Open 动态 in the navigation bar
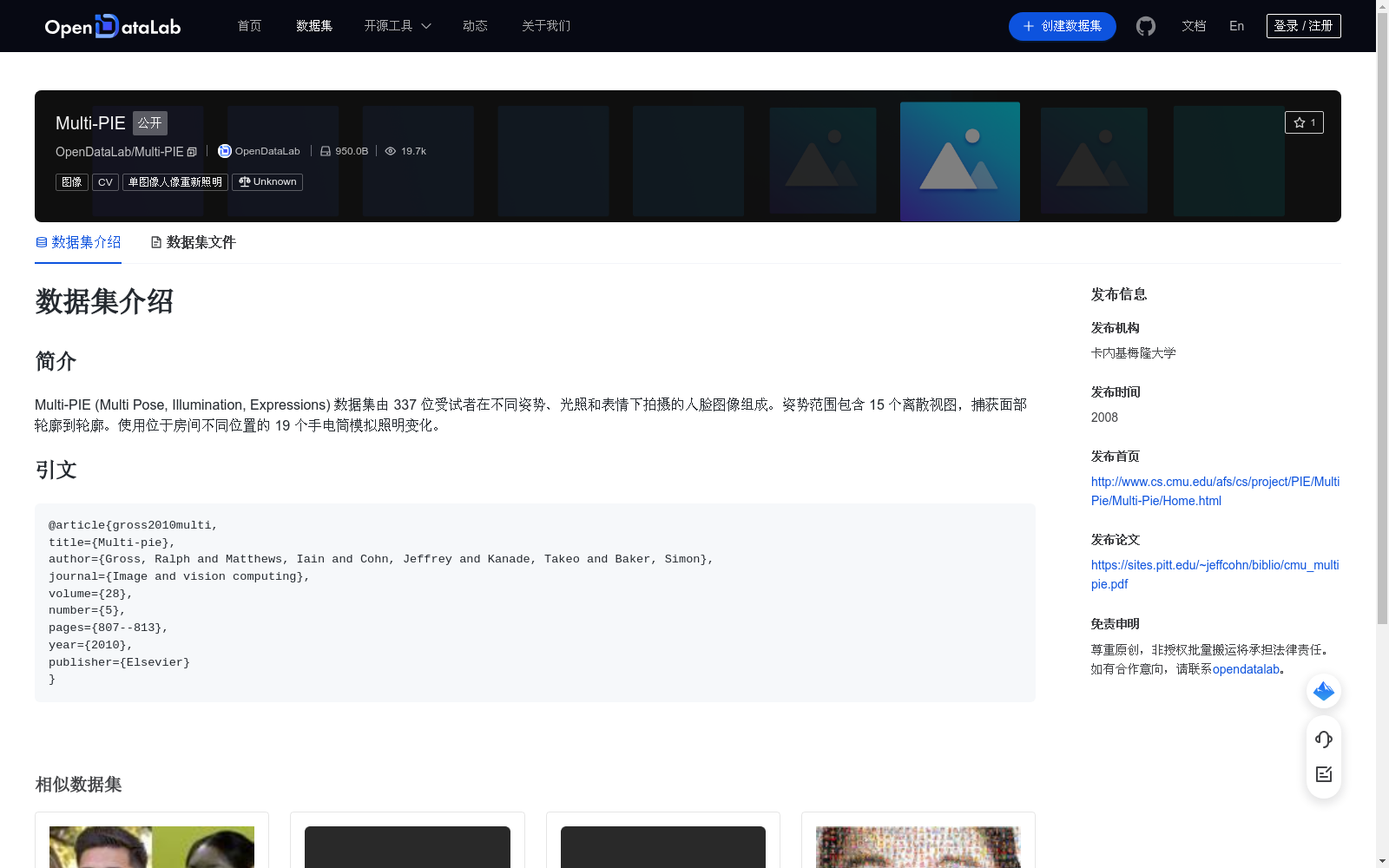This screenshot has height=868, width=1389. (x=475, y=26)
